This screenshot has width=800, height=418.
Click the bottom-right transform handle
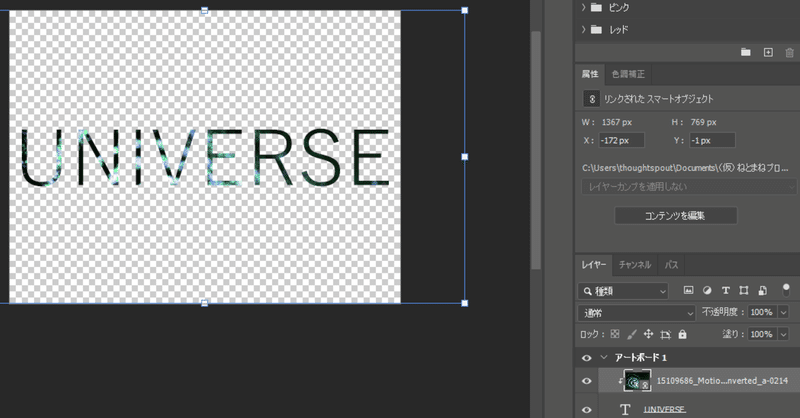(x=465, y=303)
